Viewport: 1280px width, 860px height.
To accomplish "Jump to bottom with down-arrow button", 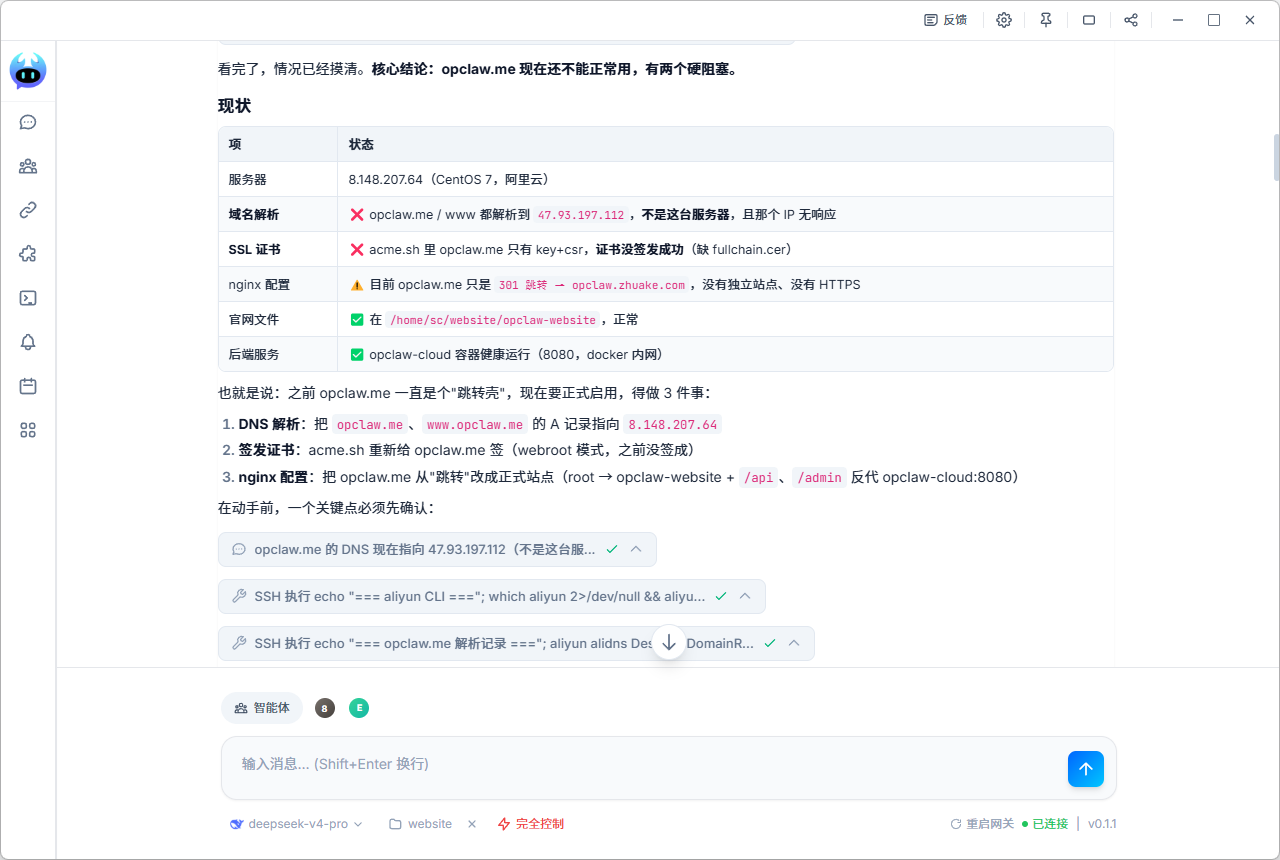I will (x=669, y=642).
